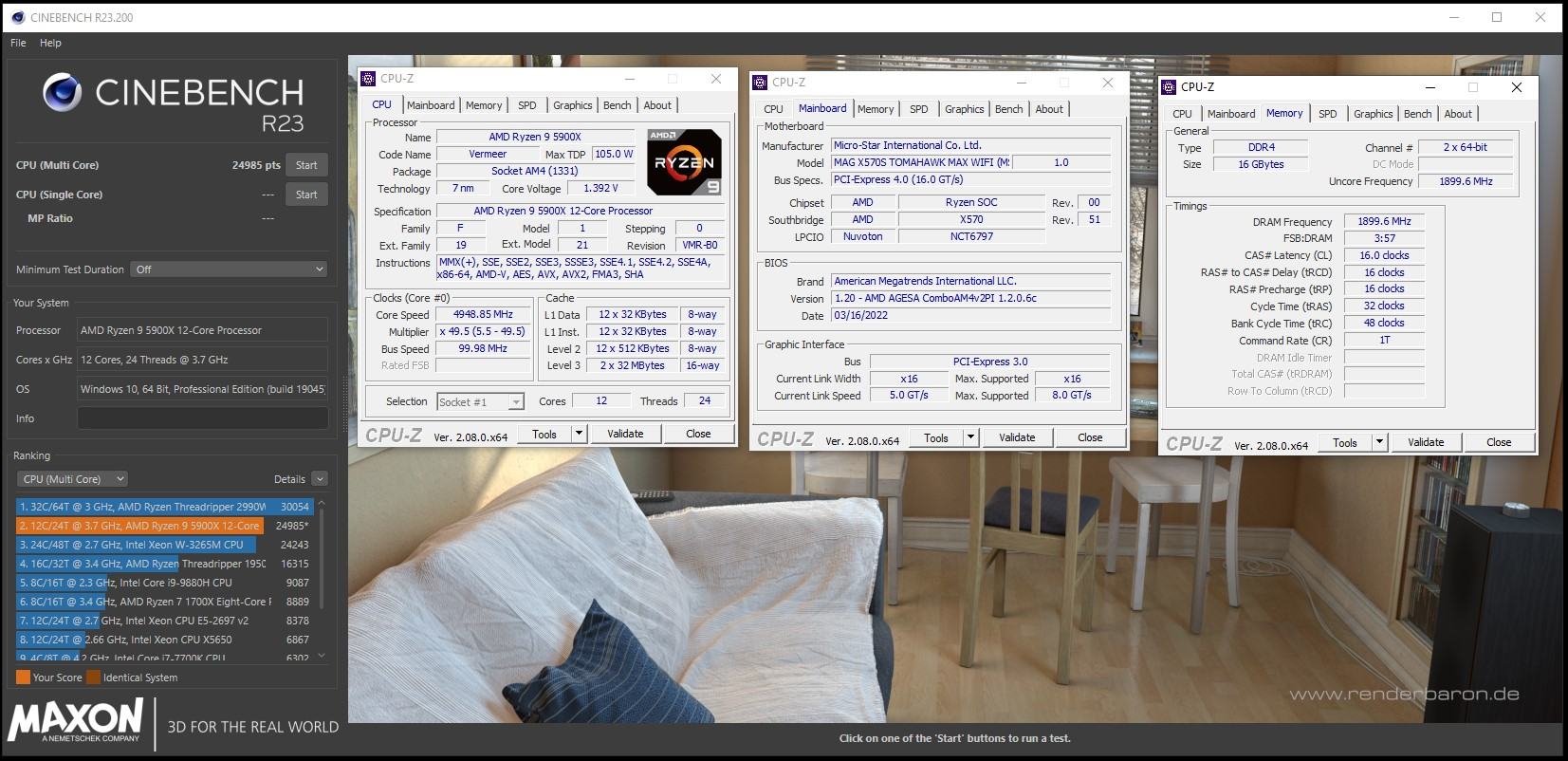Click Memory CPU-Z window title icon
The image size is (1568, 761).
point(1169,87)
